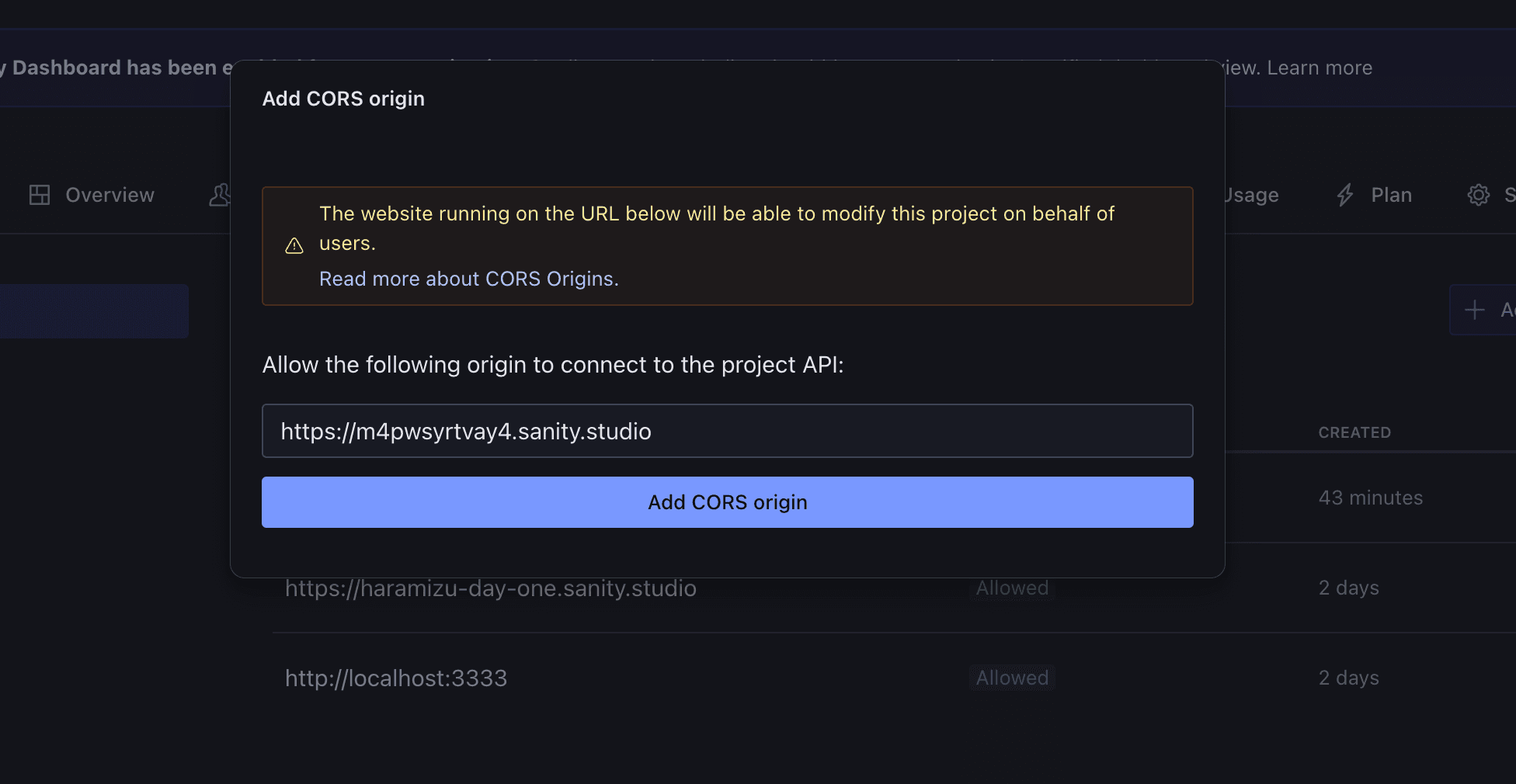Open the Overview tab label
Viewport: 1516px width, 784px height.
click(x=110, y=195)
